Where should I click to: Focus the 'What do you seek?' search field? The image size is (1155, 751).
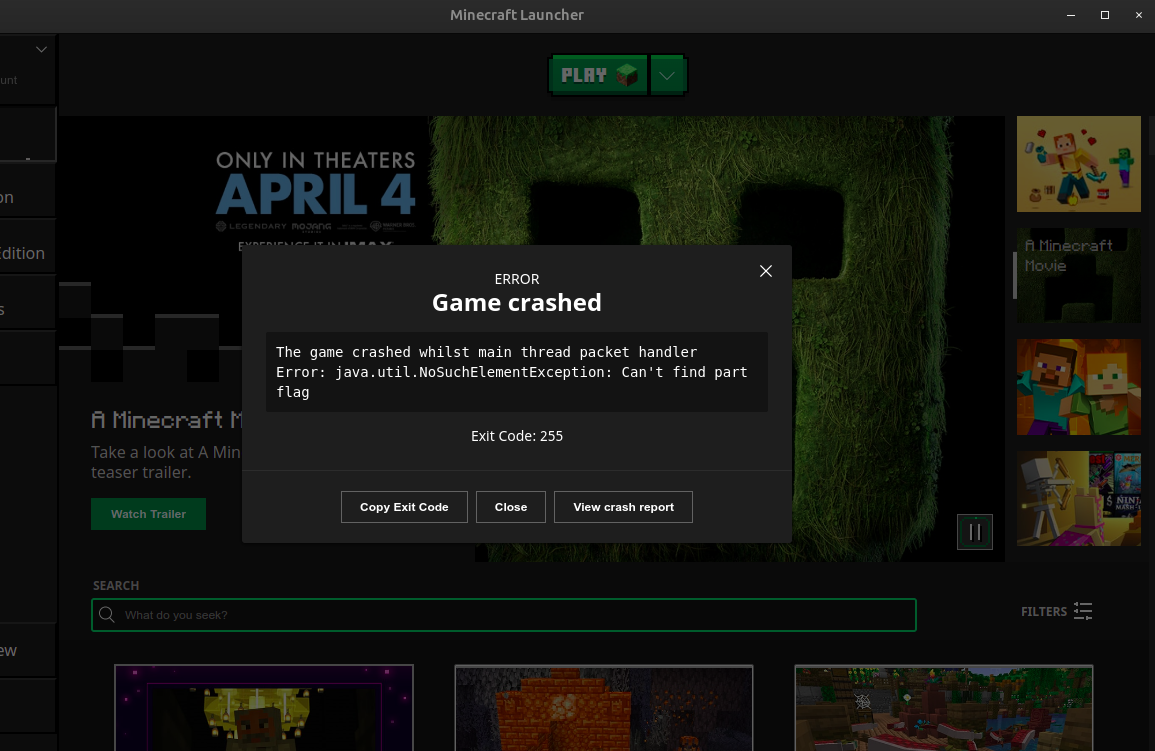[x=504, y=615]
